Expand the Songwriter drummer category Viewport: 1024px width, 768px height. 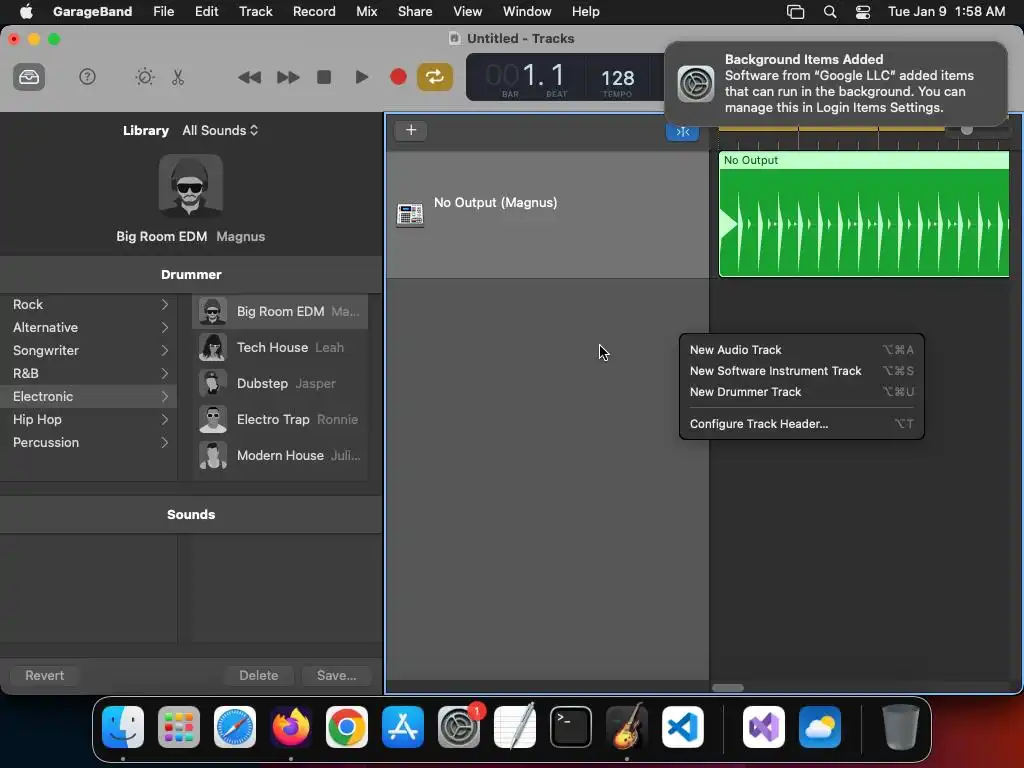(89, 350)
